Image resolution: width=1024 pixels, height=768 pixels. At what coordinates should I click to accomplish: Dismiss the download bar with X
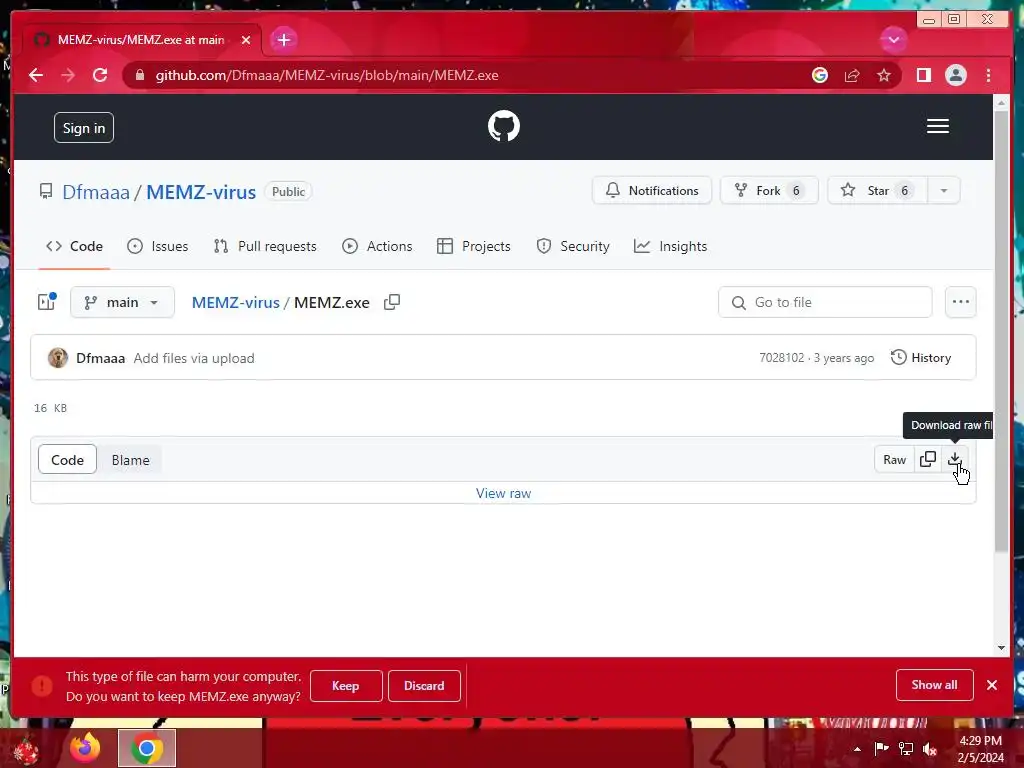[x=991, y=684]
